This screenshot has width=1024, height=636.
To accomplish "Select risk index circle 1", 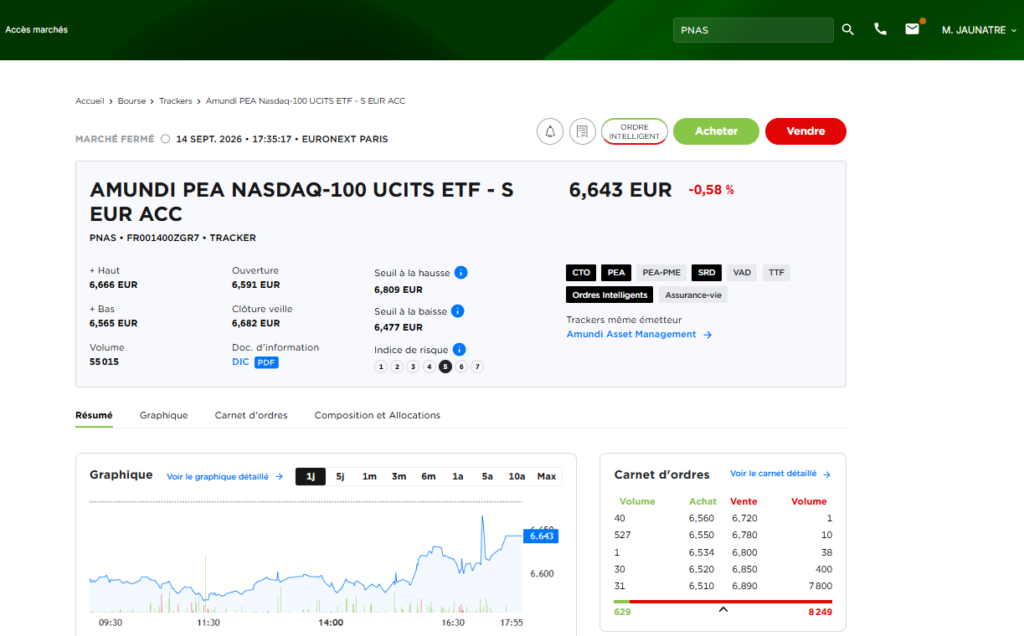I will [381, 366].
